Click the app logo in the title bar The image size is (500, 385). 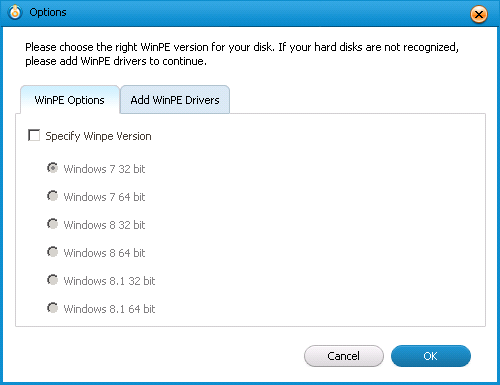(x=15, y=13)
